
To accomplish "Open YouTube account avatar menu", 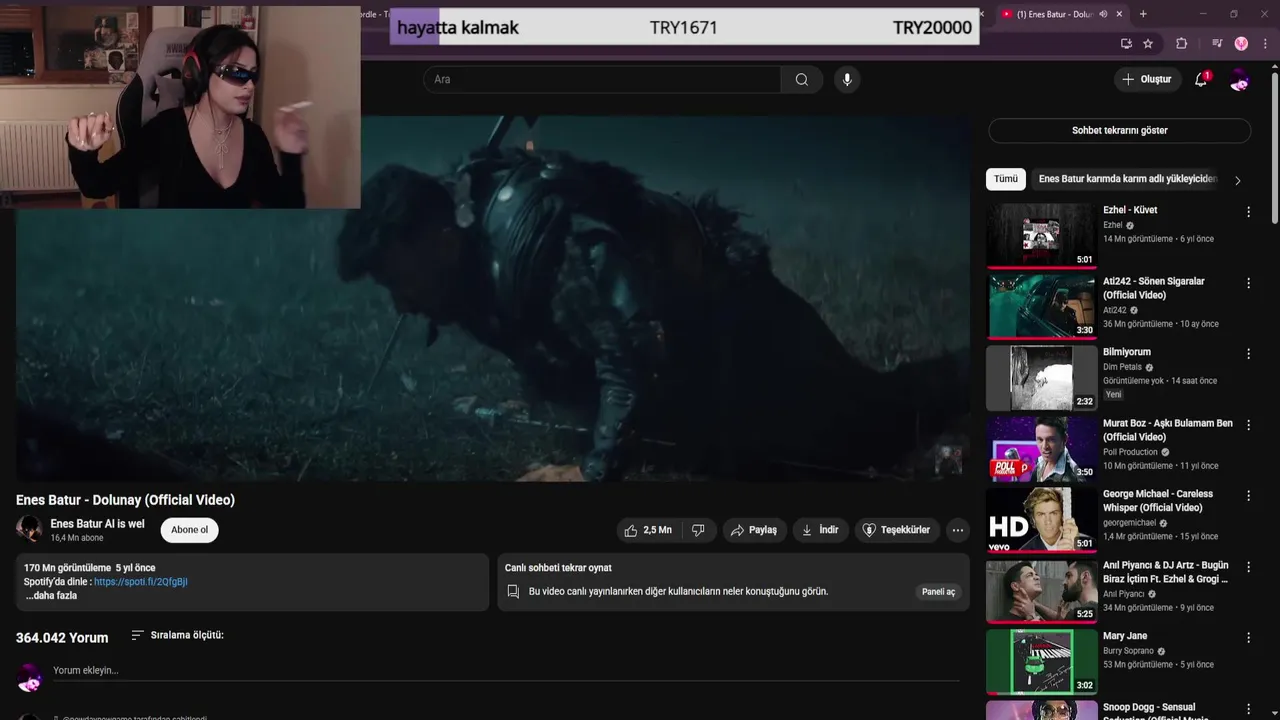I will 1239,80.
